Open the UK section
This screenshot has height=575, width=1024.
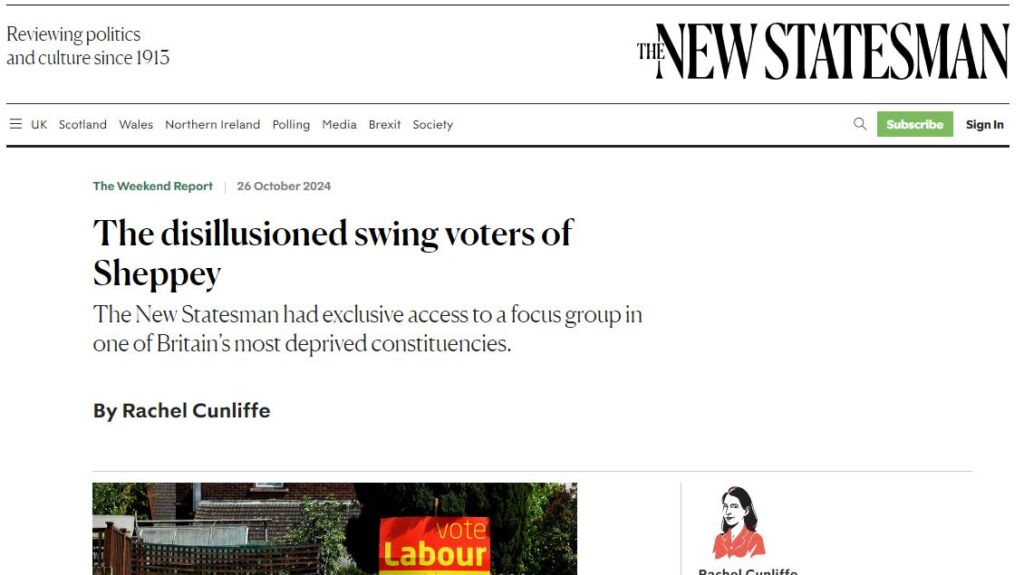39,125
